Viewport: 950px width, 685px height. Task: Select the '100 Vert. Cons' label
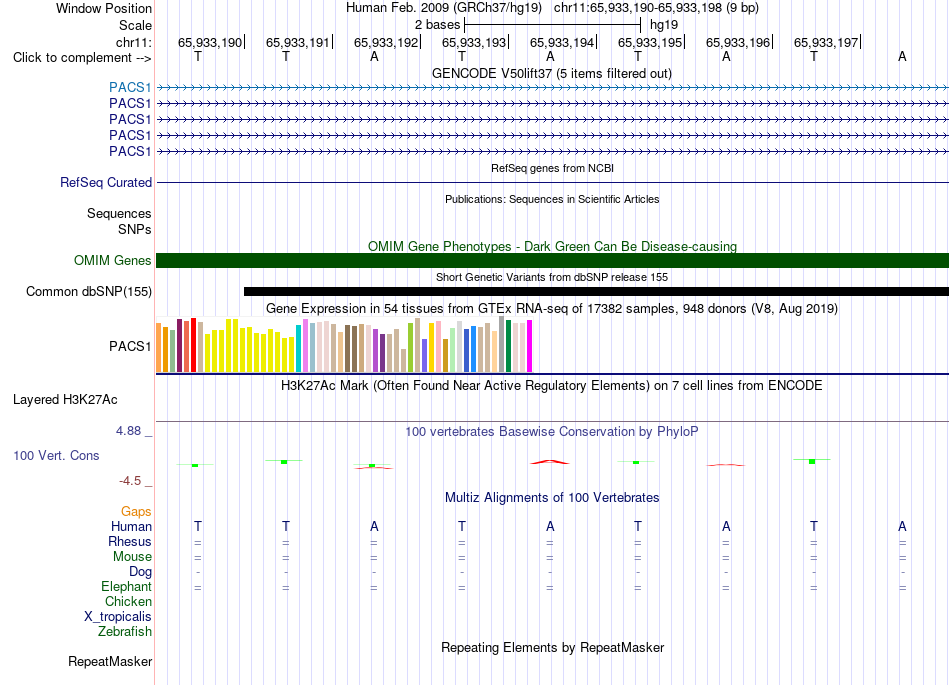pos(56,455)
